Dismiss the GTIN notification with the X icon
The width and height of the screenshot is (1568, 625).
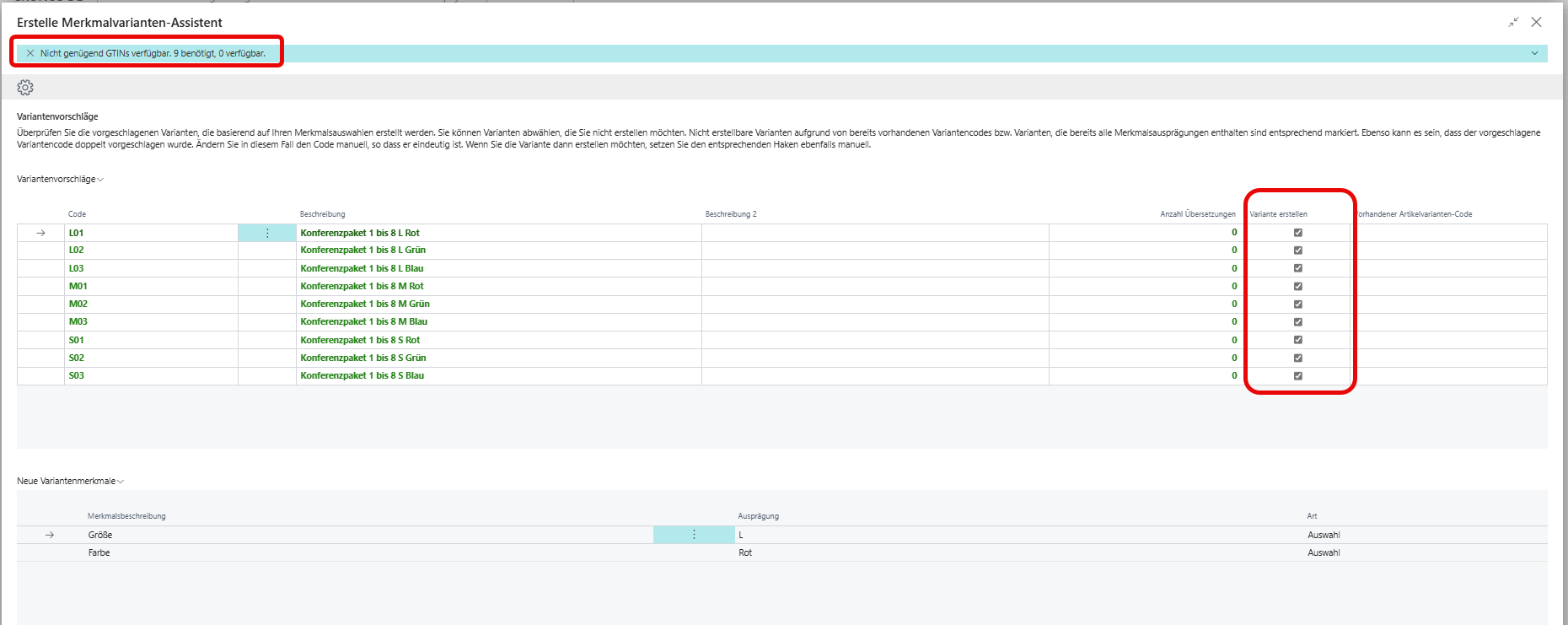[30, 53]
